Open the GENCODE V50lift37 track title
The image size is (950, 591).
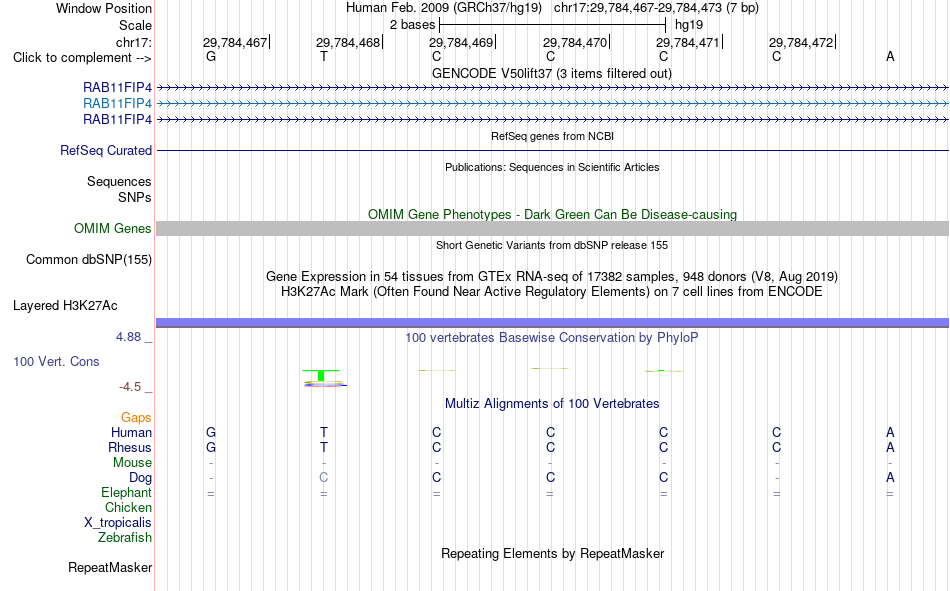552,73
